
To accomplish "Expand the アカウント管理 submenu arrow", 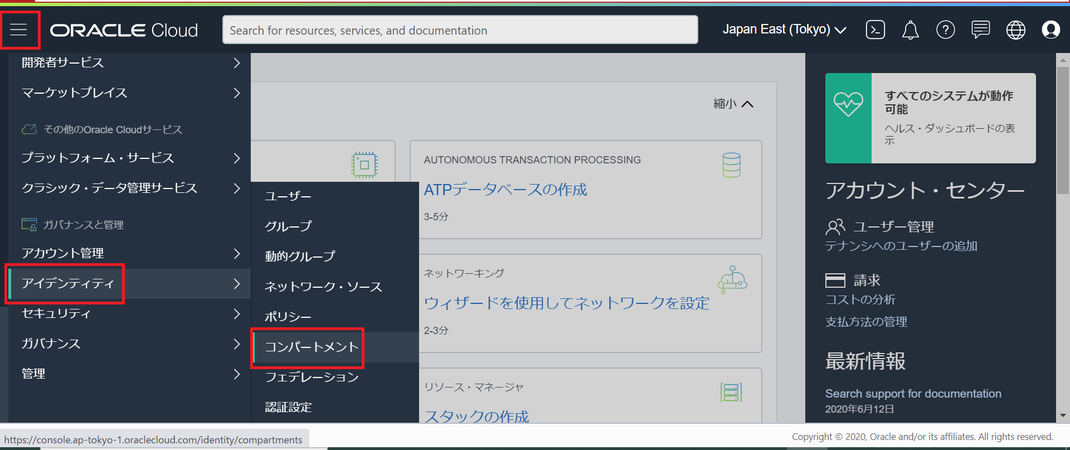I will (236, 253).
